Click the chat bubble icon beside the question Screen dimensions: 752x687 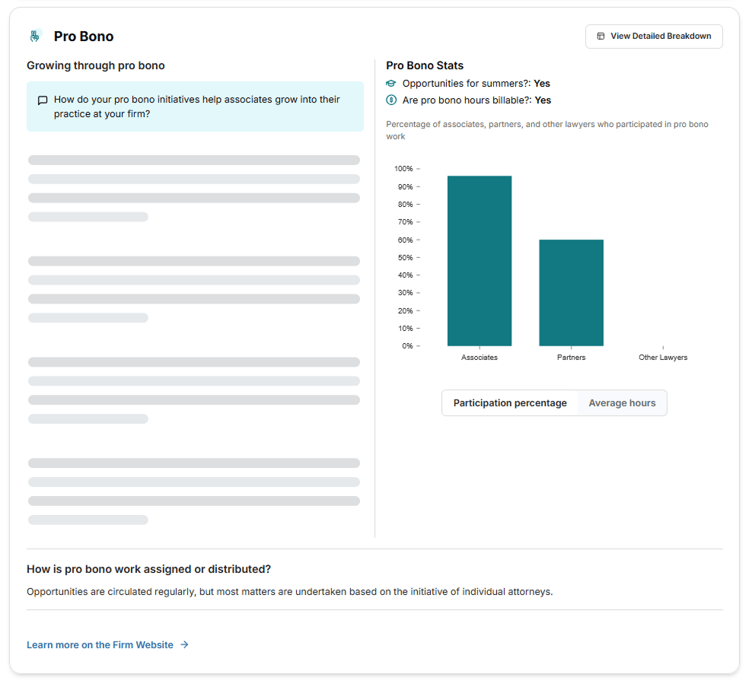[42, 100]
